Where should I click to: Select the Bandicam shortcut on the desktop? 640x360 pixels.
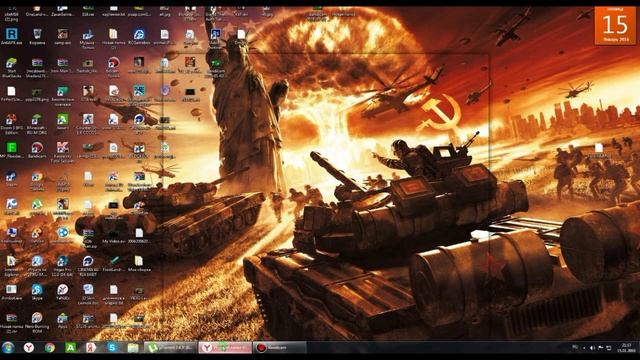tap(37, 150)
